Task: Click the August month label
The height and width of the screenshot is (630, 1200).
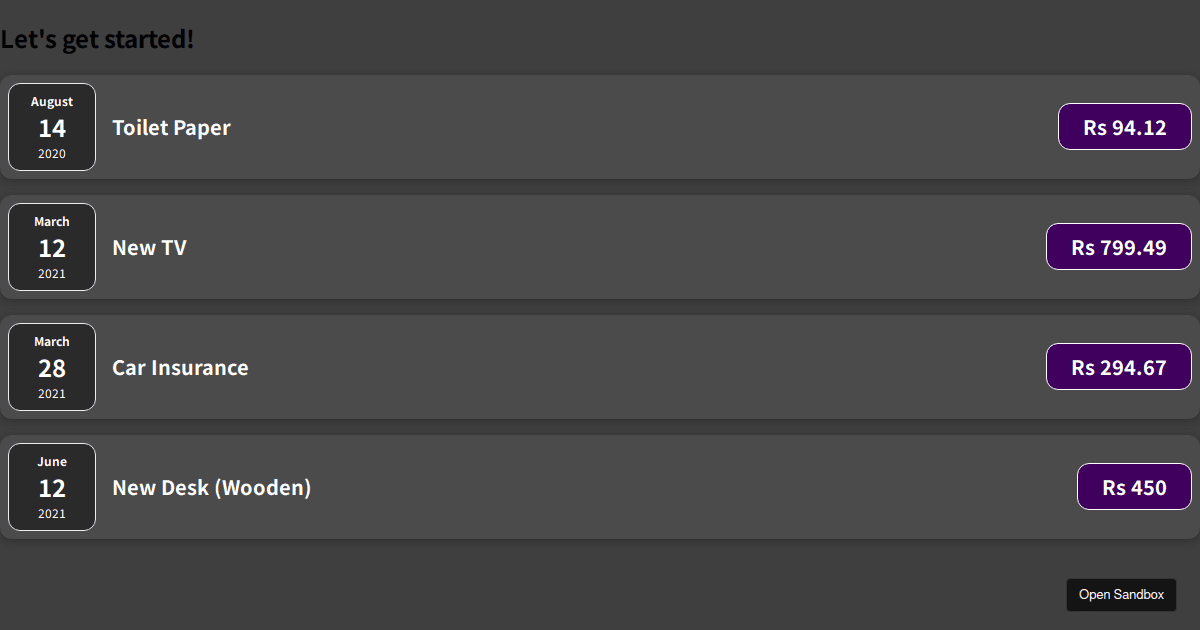Action: click(x=52, y=102)
